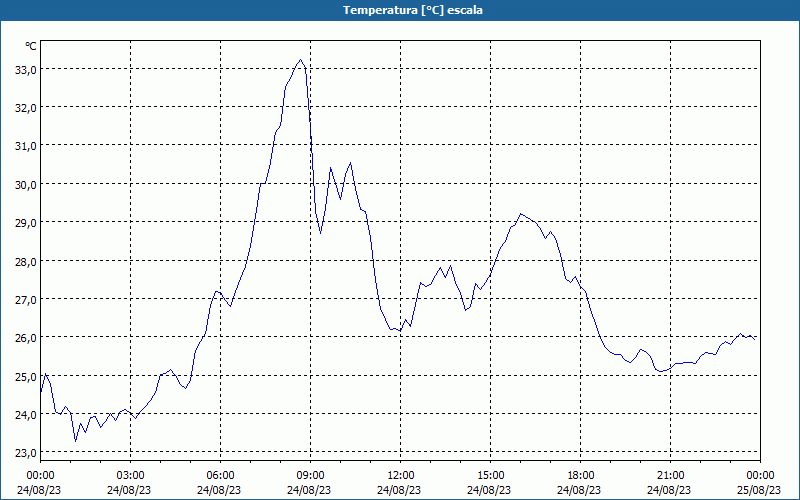Click the blue curve's peak above 33,0
Viewport: 800px width, 500px height.
click(301, 60)
